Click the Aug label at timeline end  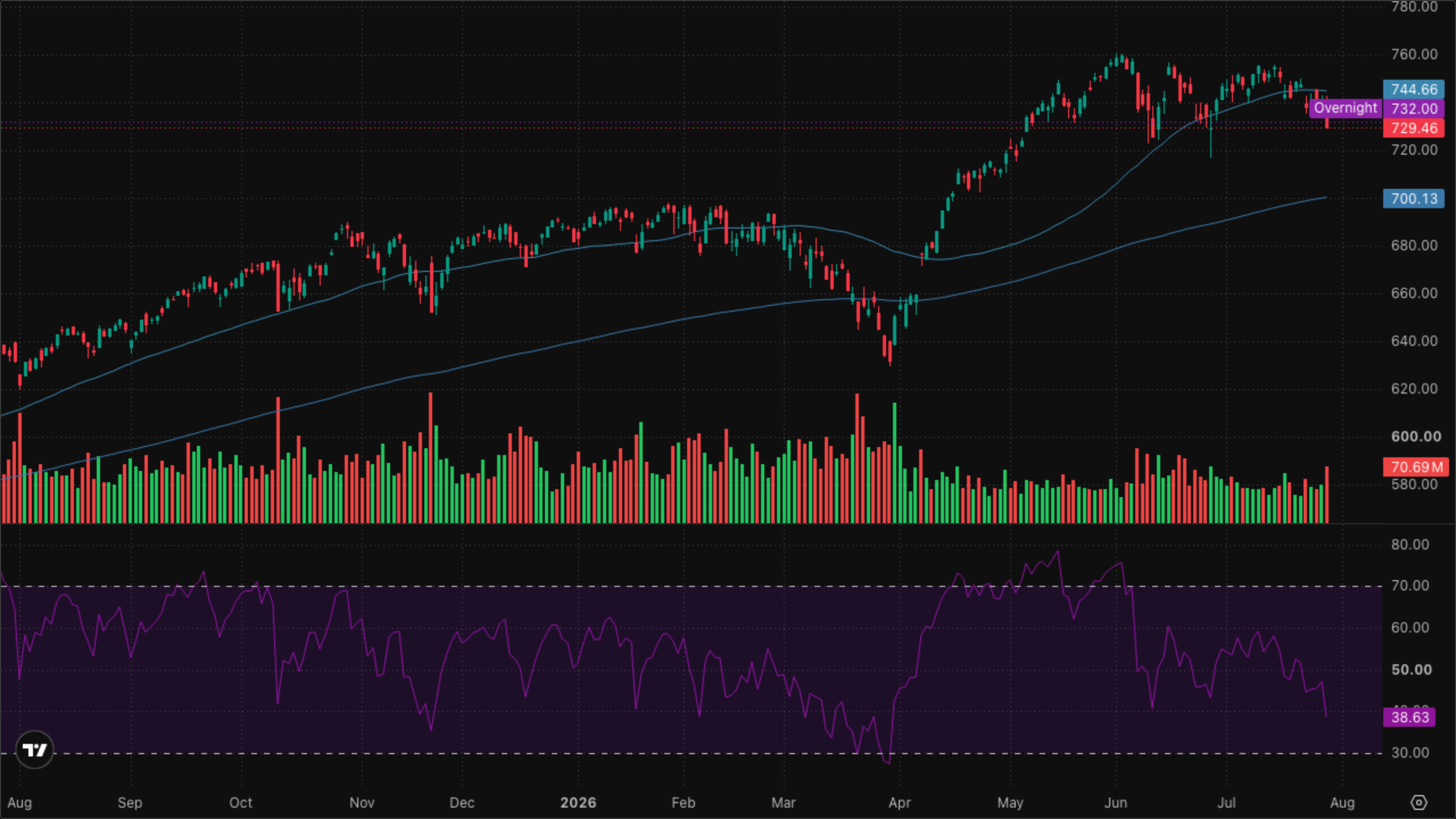click(x=1342, y=803)
